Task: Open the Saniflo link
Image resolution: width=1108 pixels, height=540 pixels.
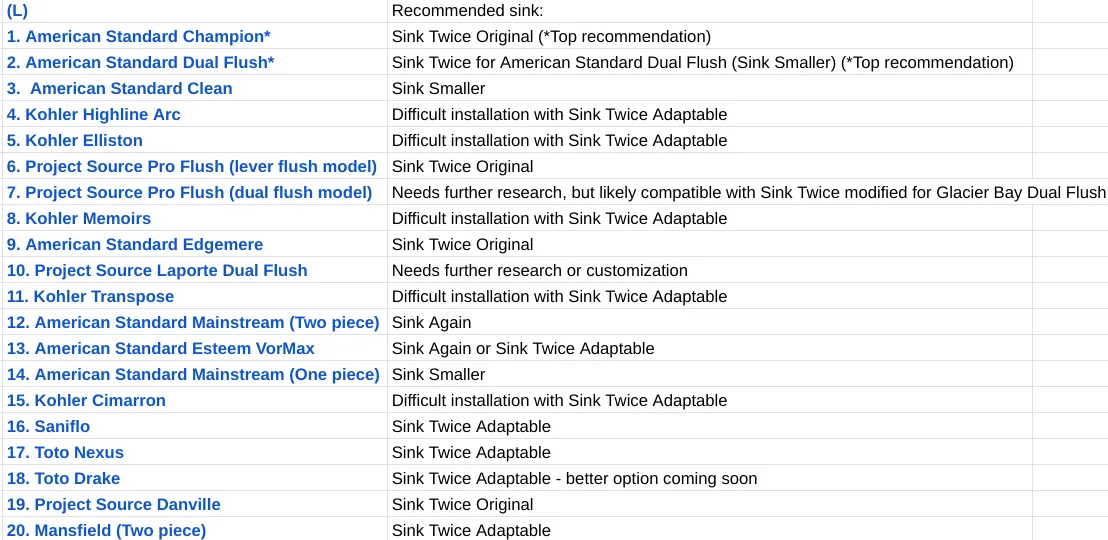Action: click(48, 427)
